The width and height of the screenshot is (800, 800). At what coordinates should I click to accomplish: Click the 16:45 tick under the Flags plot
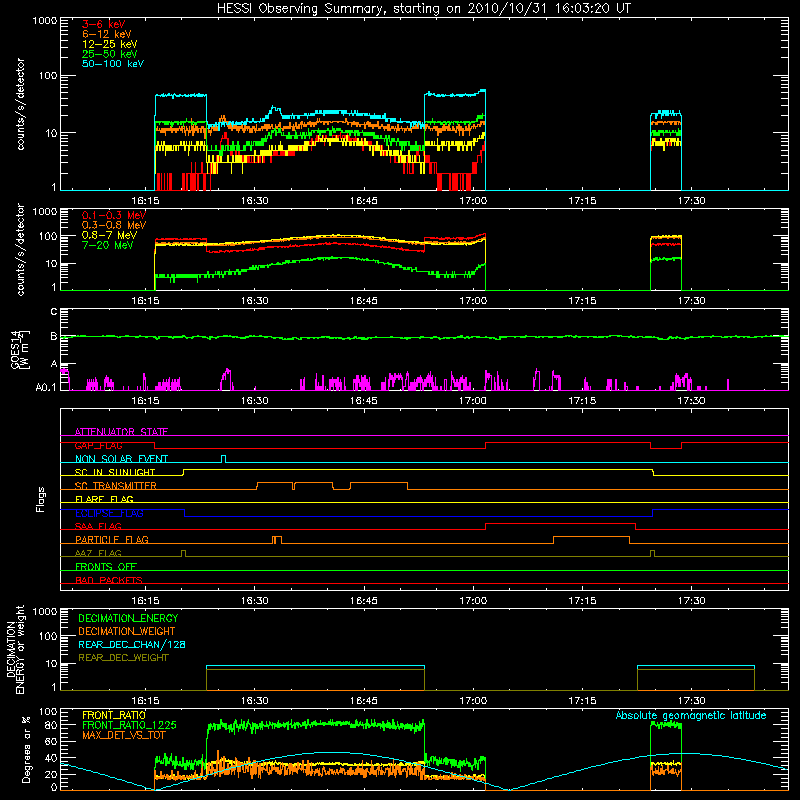pyautogui.click(x=364, y=601)
